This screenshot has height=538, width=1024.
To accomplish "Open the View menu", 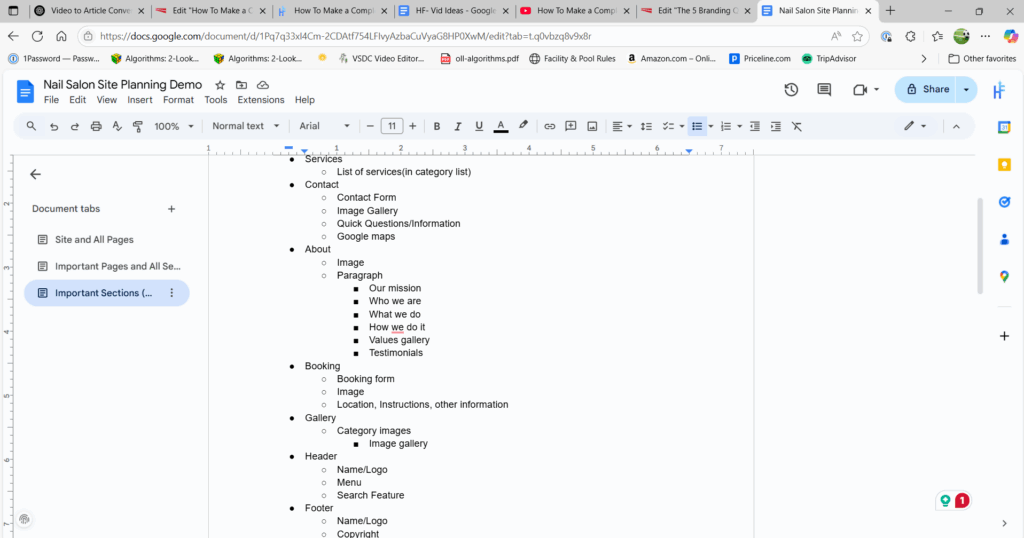I will coord(106,100).
